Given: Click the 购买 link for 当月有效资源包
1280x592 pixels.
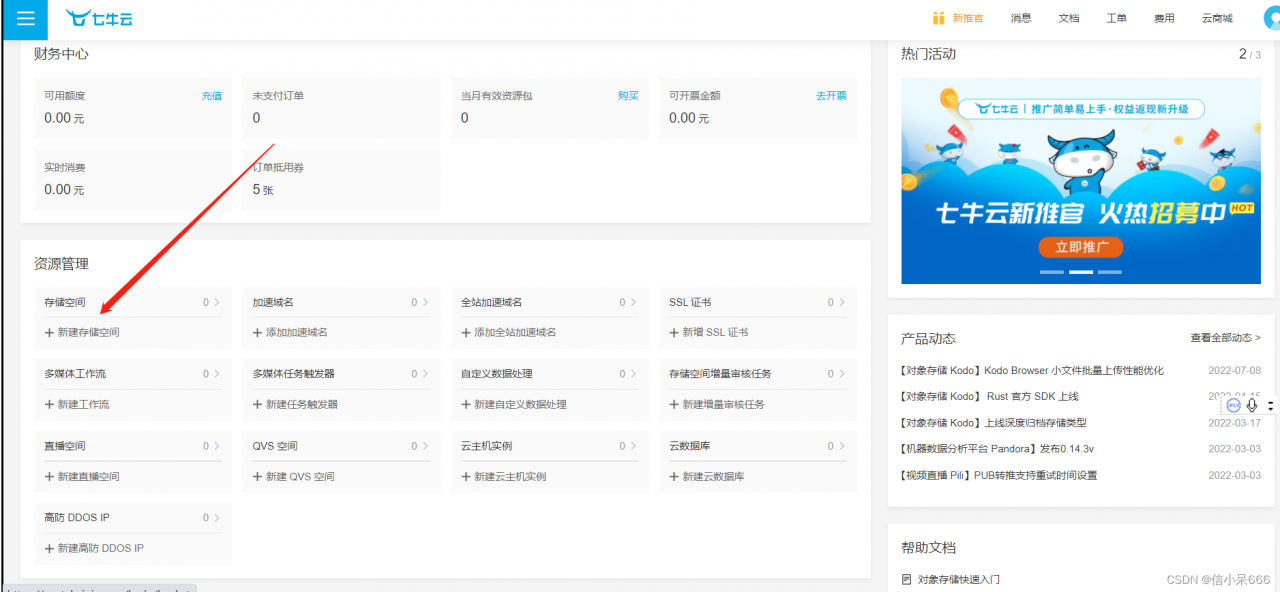Looking at the screenshot, I should pyautogui.click(x=628, y=96).
